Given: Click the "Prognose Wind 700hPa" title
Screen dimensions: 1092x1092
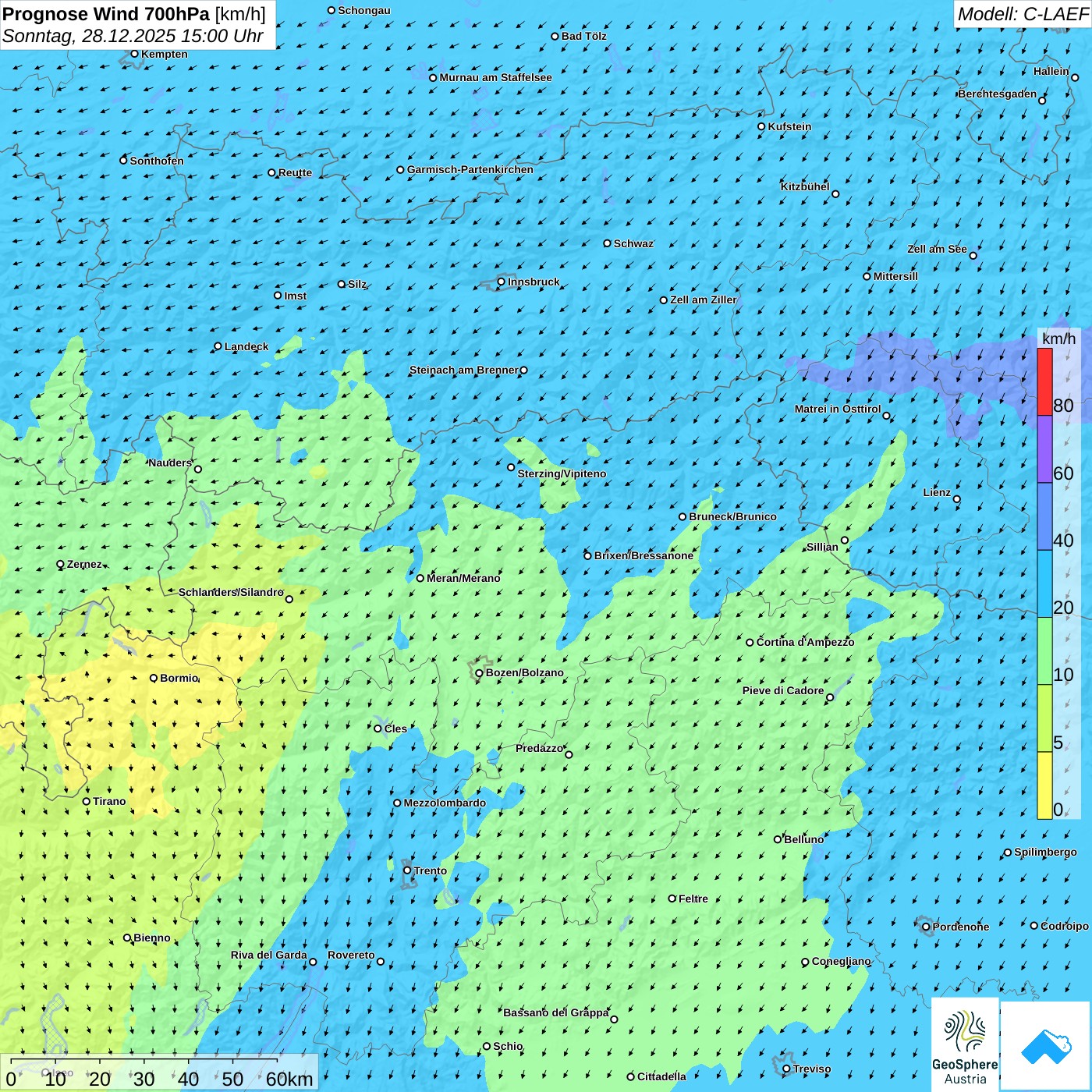Looking at the screenshot, I should [x=107, y=14].
